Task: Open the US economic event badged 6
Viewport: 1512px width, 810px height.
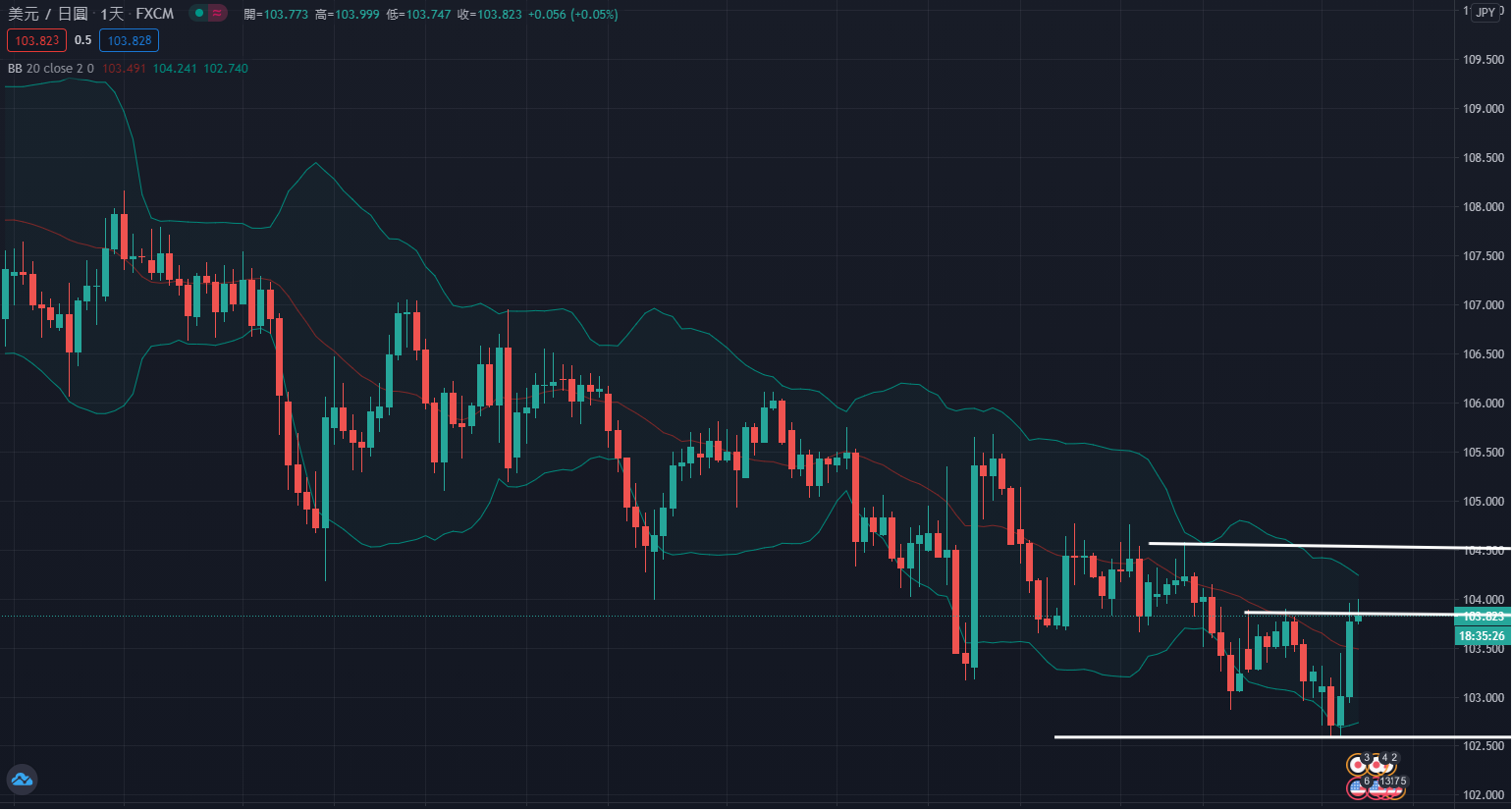Action: tap(1358, 786)
